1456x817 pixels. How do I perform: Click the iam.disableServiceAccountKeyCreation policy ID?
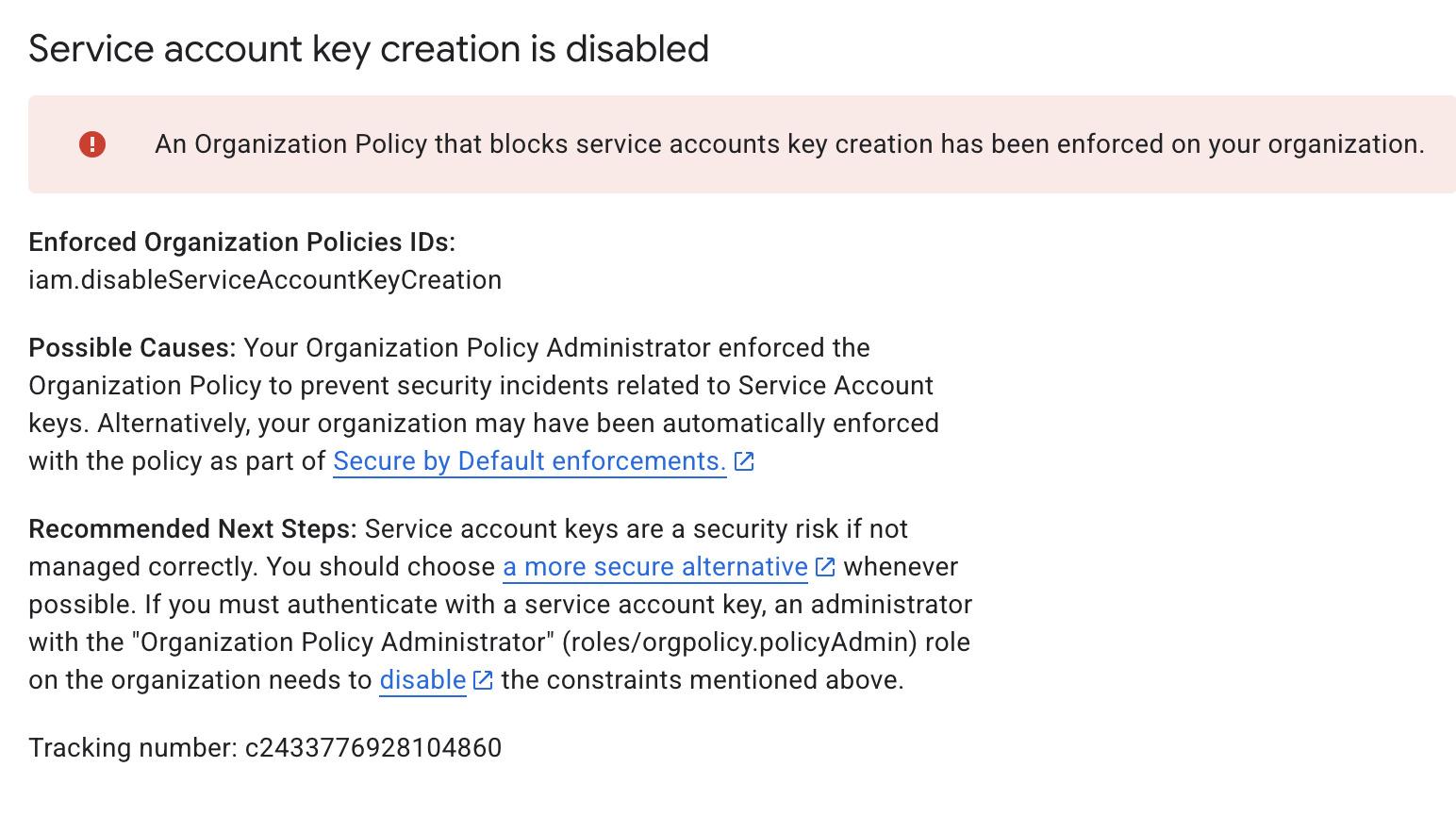click(x=265, y=280)
